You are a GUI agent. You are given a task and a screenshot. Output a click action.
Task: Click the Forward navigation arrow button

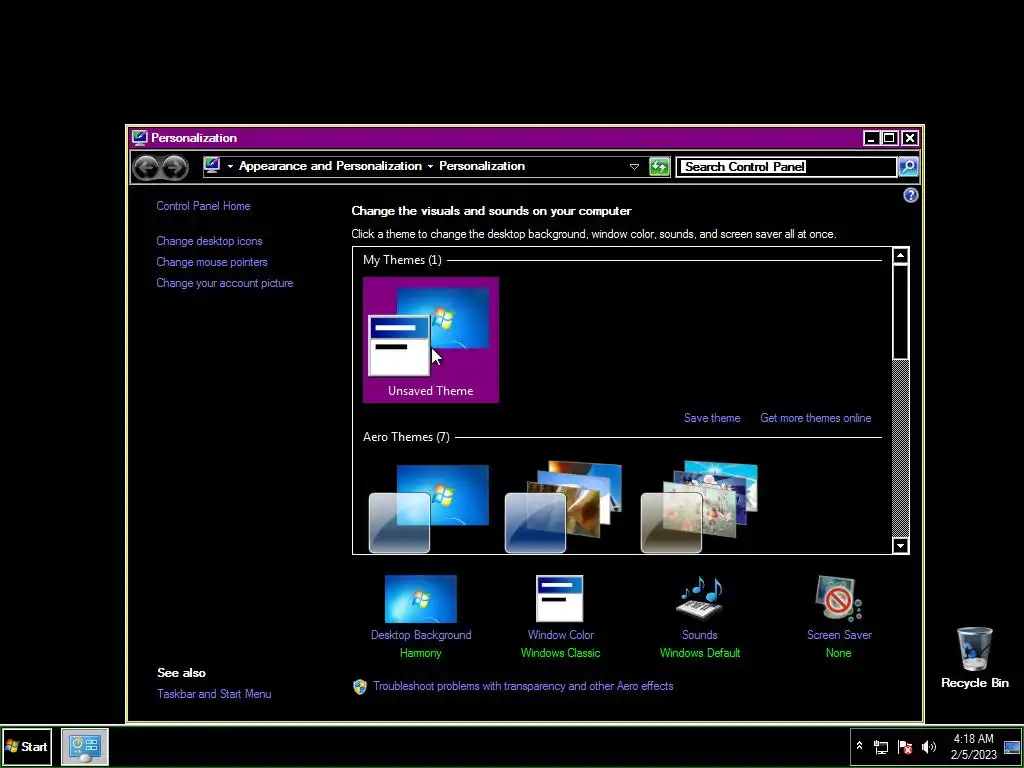pos(174,167)
